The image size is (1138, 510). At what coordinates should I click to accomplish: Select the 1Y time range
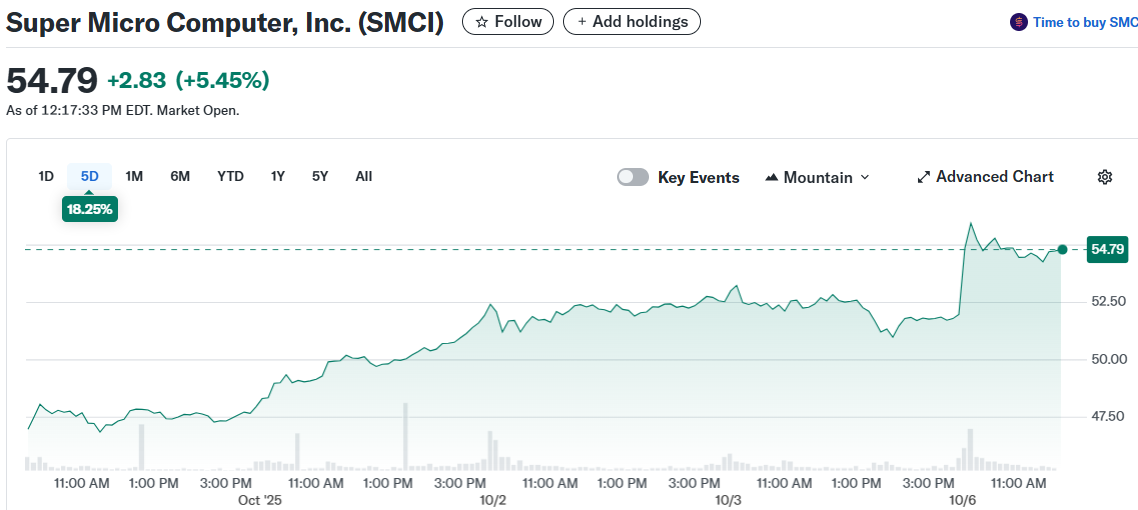coord(278,176)
